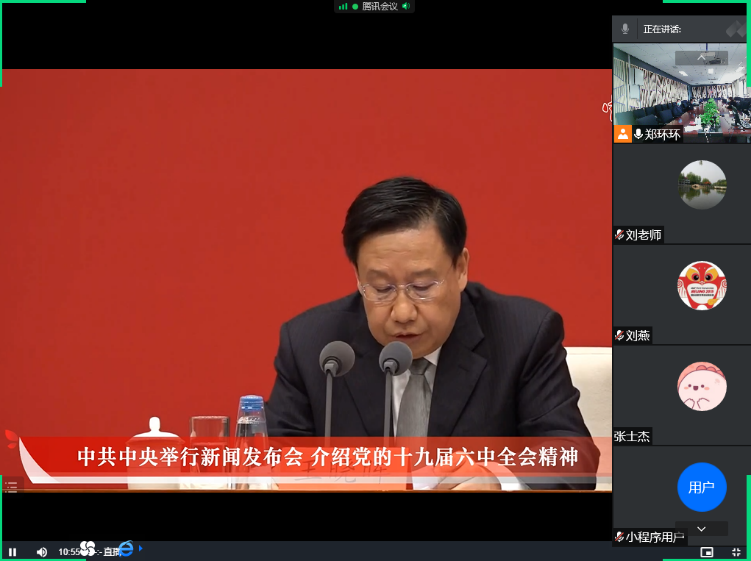Click the muted mic icon beside 刘燕
The image size is (751, 561).
(620, 335)
